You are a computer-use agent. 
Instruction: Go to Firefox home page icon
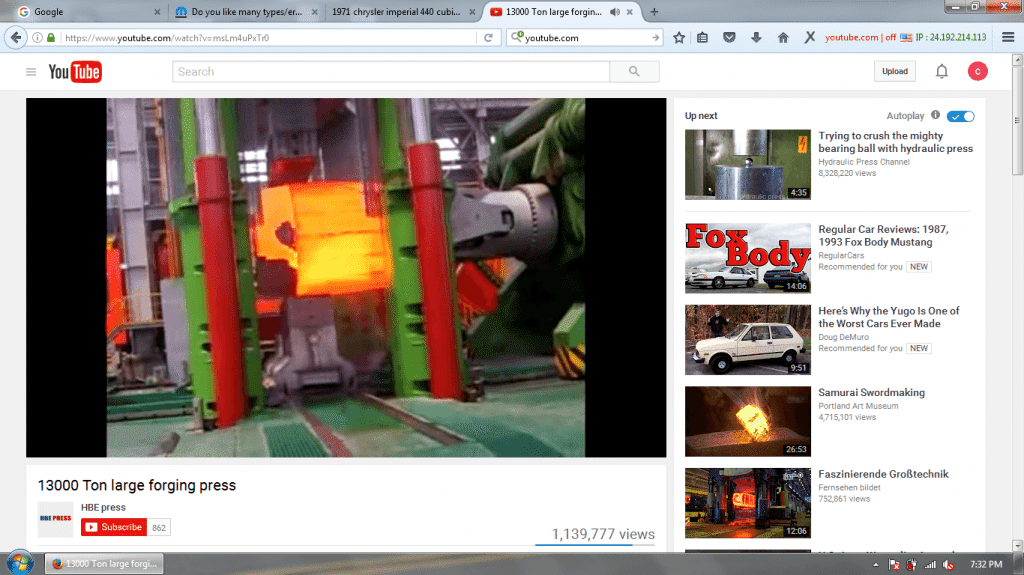[x=782, y=38]
